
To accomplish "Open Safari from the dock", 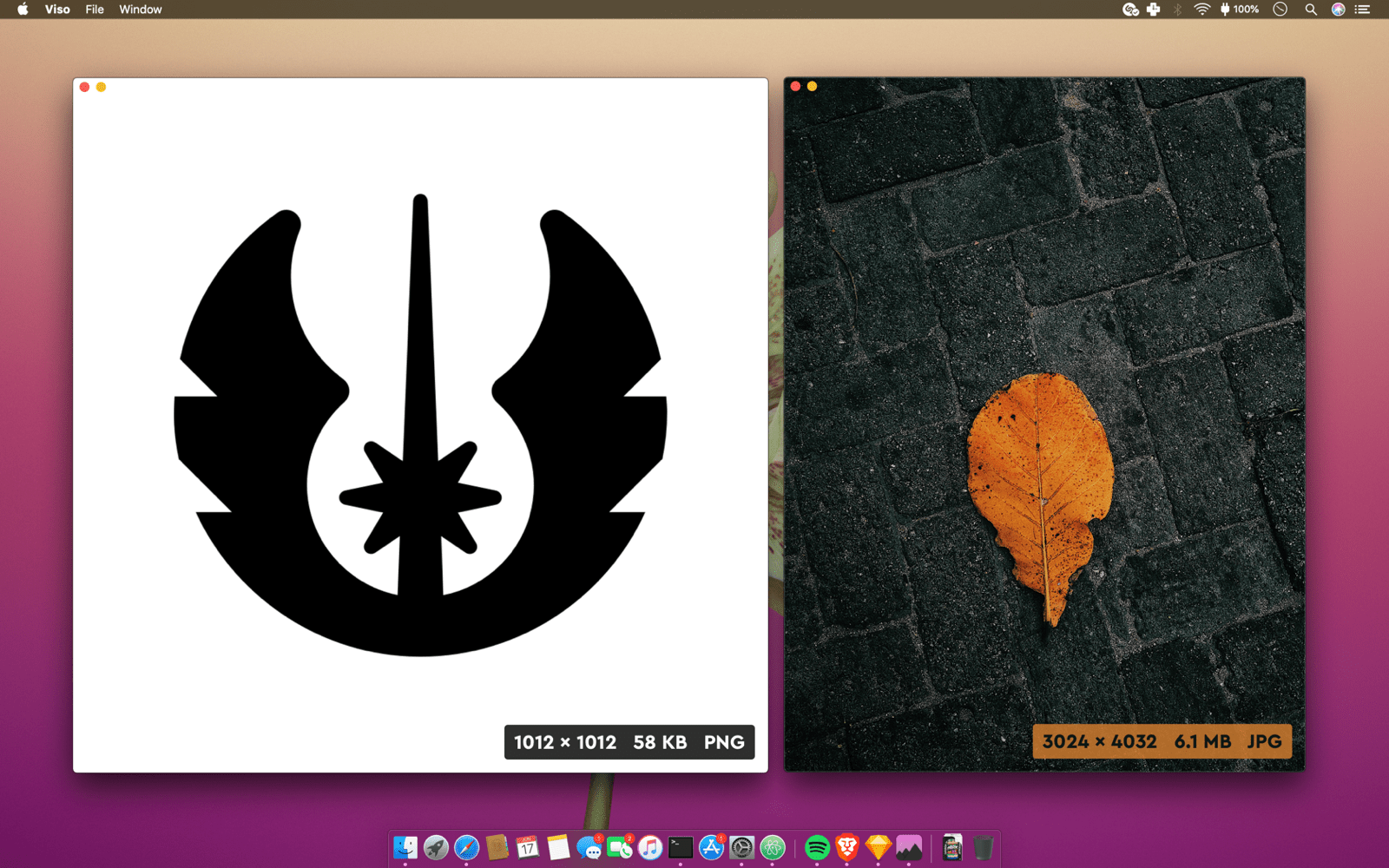I will click(466, 847).
